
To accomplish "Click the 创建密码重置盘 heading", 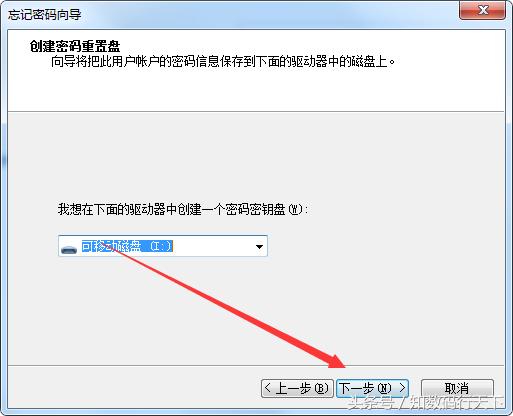I will click(x=75, y=46).
